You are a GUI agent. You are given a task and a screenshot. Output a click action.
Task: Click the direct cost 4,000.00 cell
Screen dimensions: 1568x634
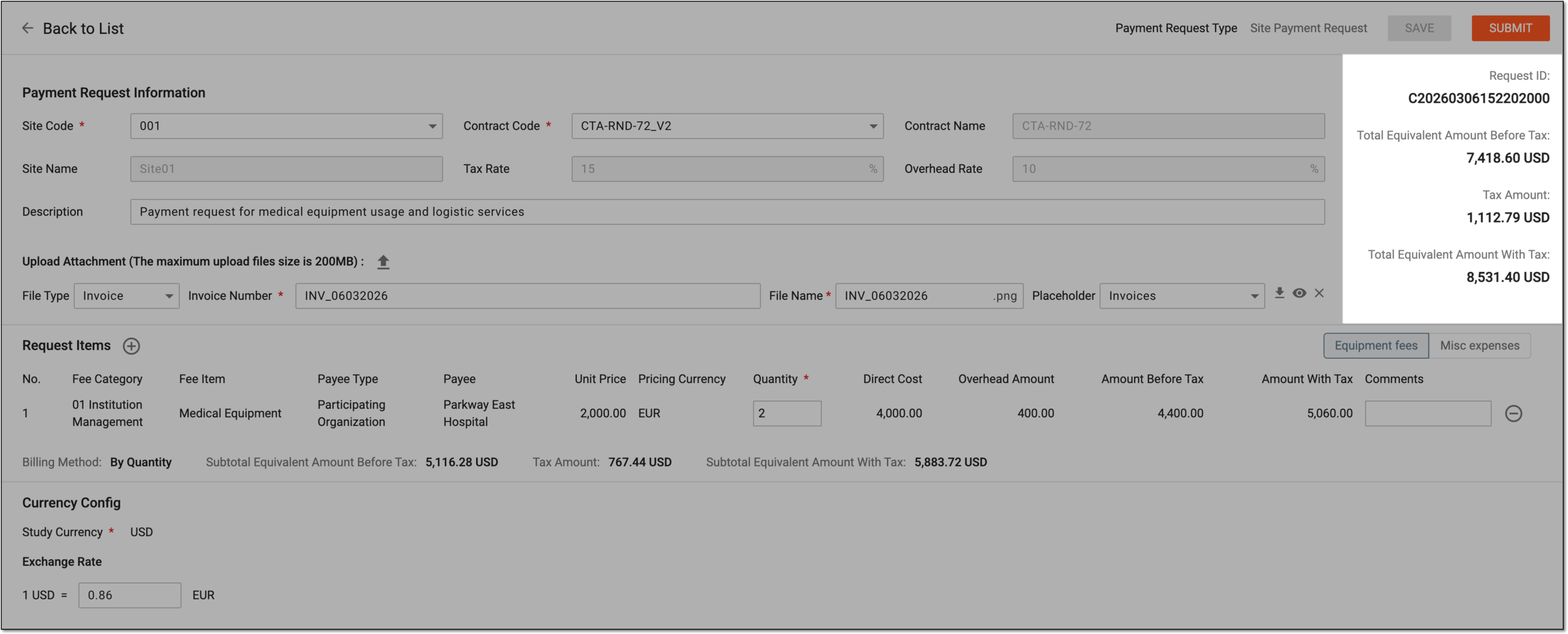[899, 413]
